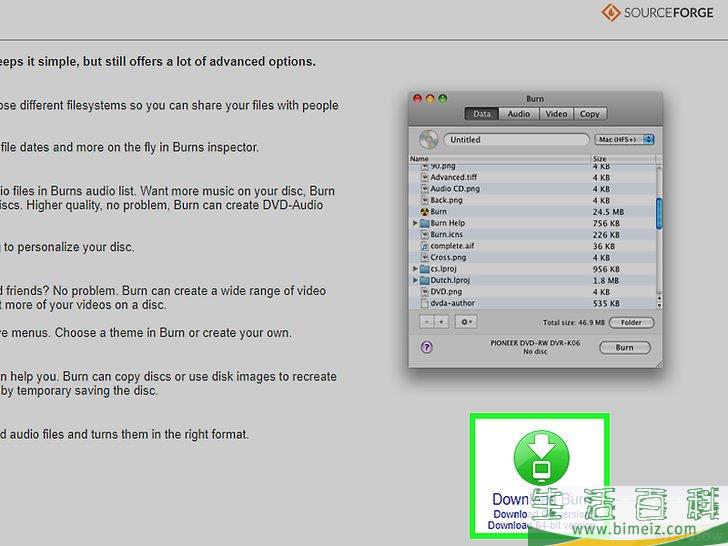Click the Dutch.lproj folder icon
The height and width of the screenshot is (546, 728).
click(x=424, y=280)
